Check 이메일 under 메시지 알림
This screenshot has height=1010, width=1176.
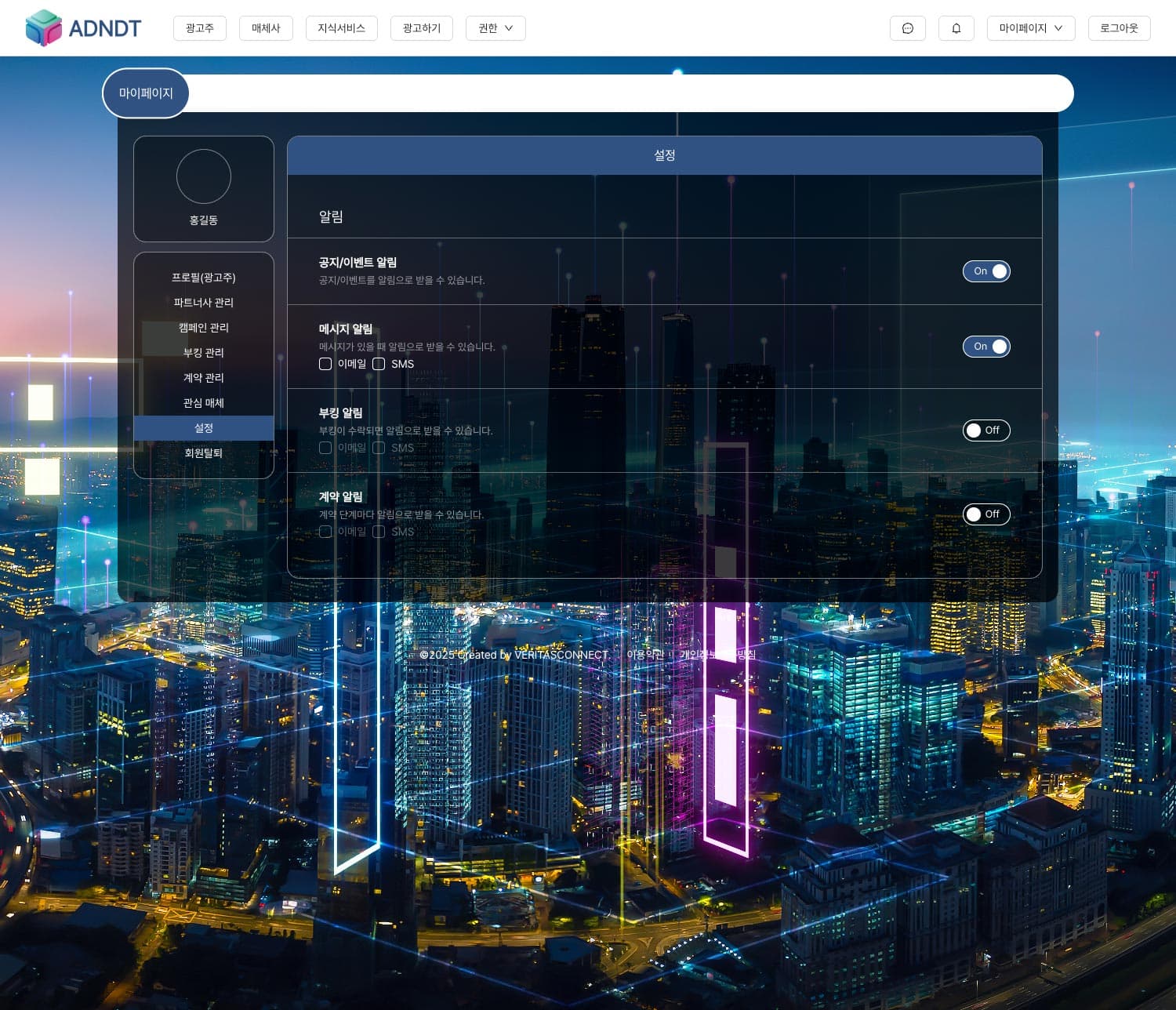coord(325,364)
